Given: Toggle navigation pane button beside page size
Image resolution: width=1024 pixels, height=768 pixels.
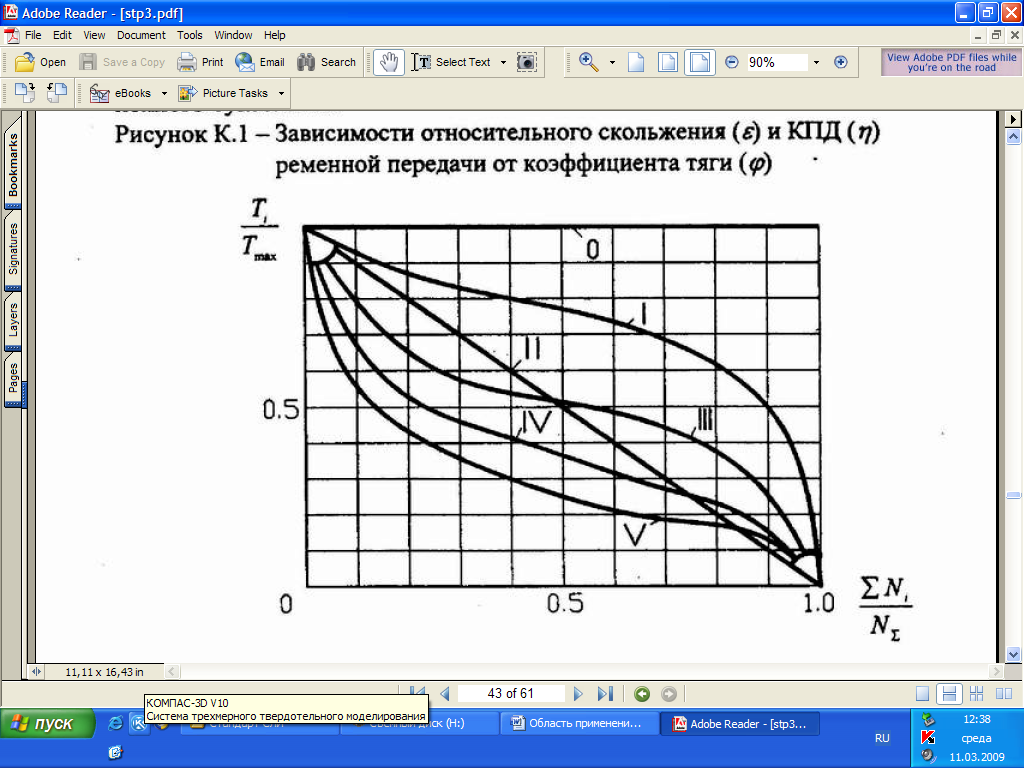Looking at the screenshot, I should pos(37,671).
